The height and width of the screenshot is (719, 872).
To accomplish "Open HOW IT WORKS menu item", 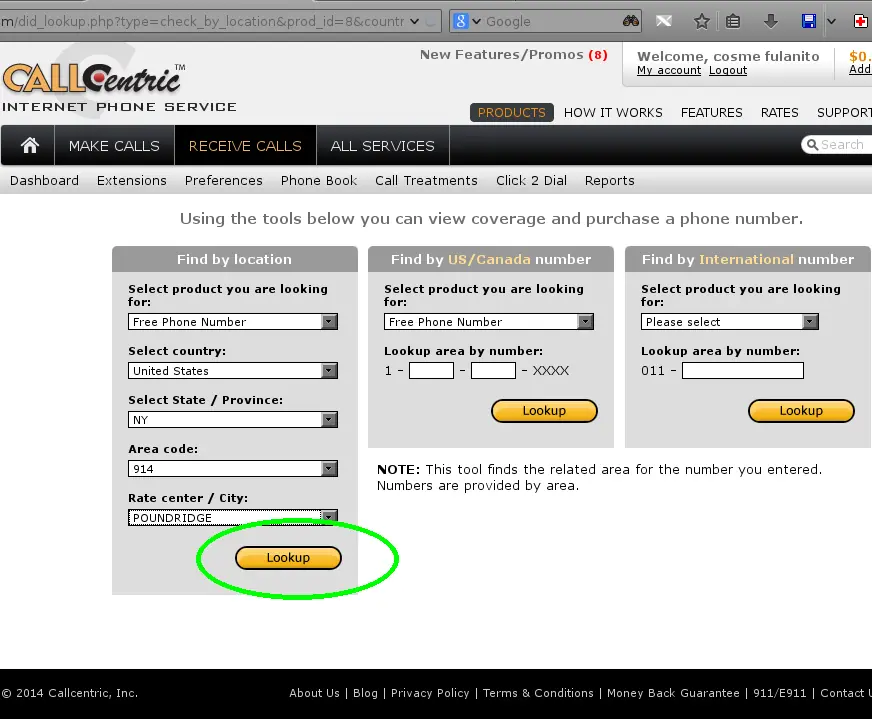I will pyautogui.click(x=613, y=112).
